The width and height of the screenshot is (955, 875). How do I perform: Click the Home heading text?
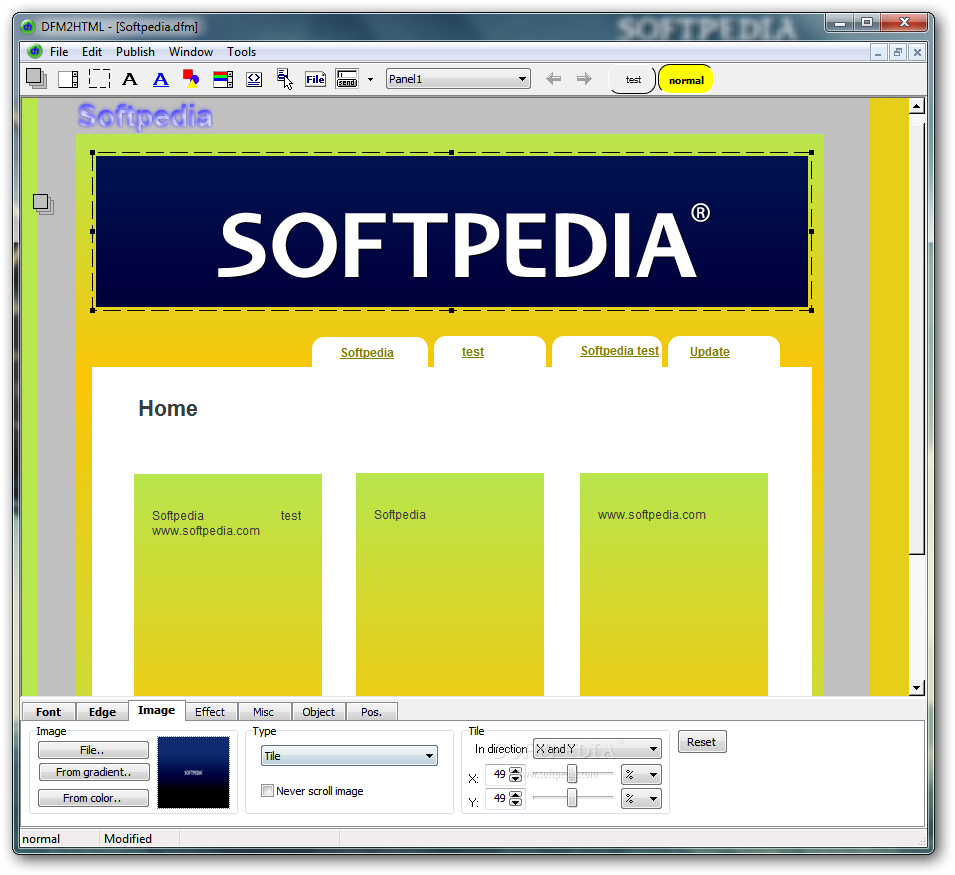tap(168, 408)
